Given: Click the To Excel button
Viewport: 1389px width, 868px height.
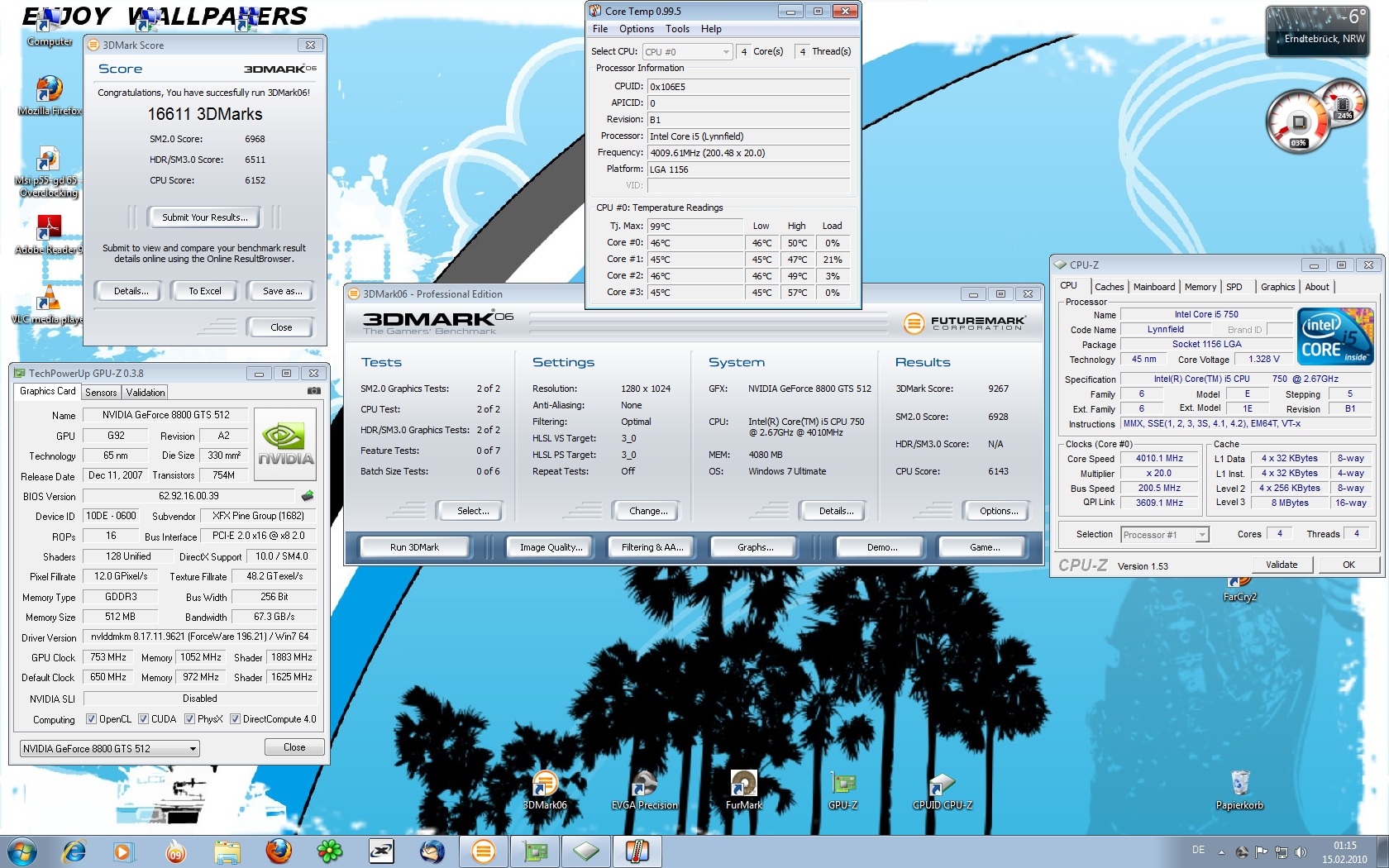Looking at the screenshot, I should click(x=204, y=291).
